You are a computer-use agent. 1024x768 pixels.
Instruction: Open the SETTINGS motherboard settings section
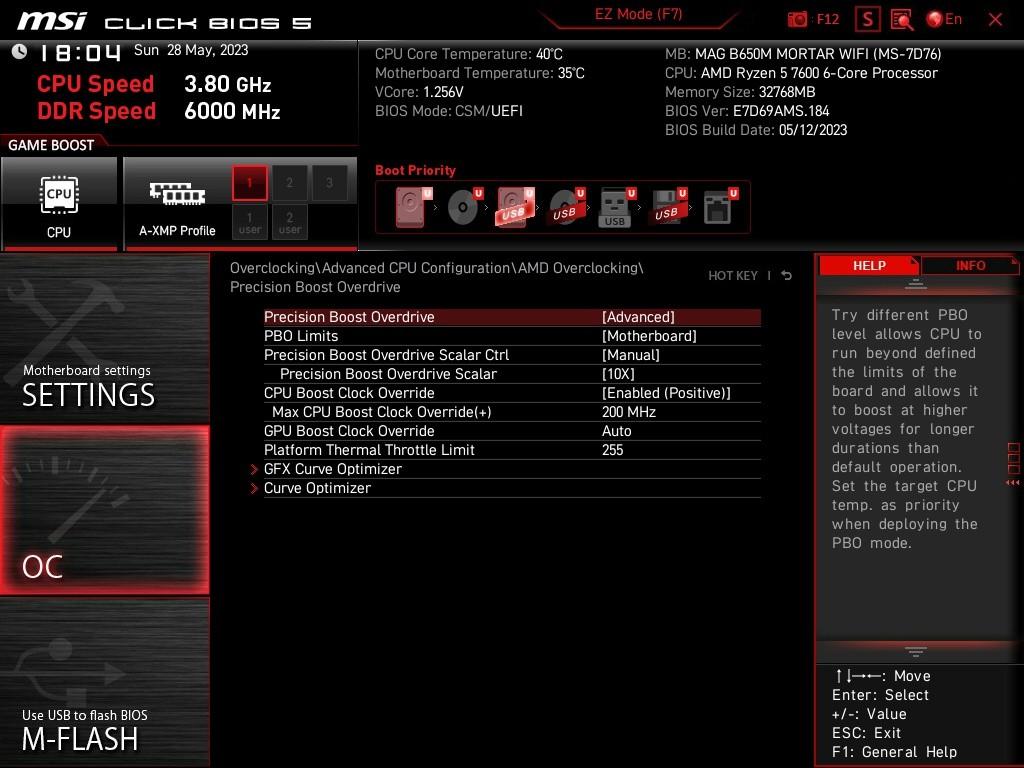104,338
